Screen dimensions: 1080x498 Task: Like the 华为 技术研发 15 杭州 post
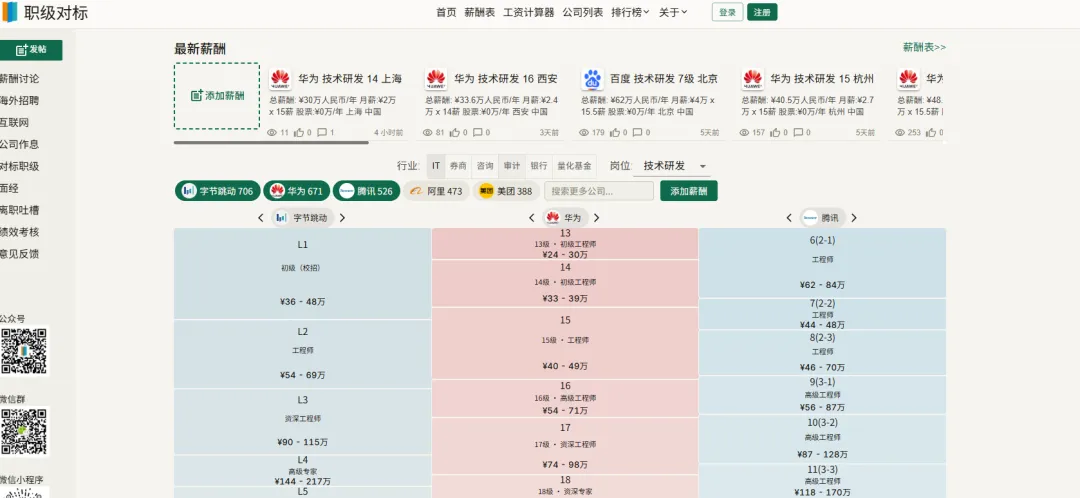point(776,132)
